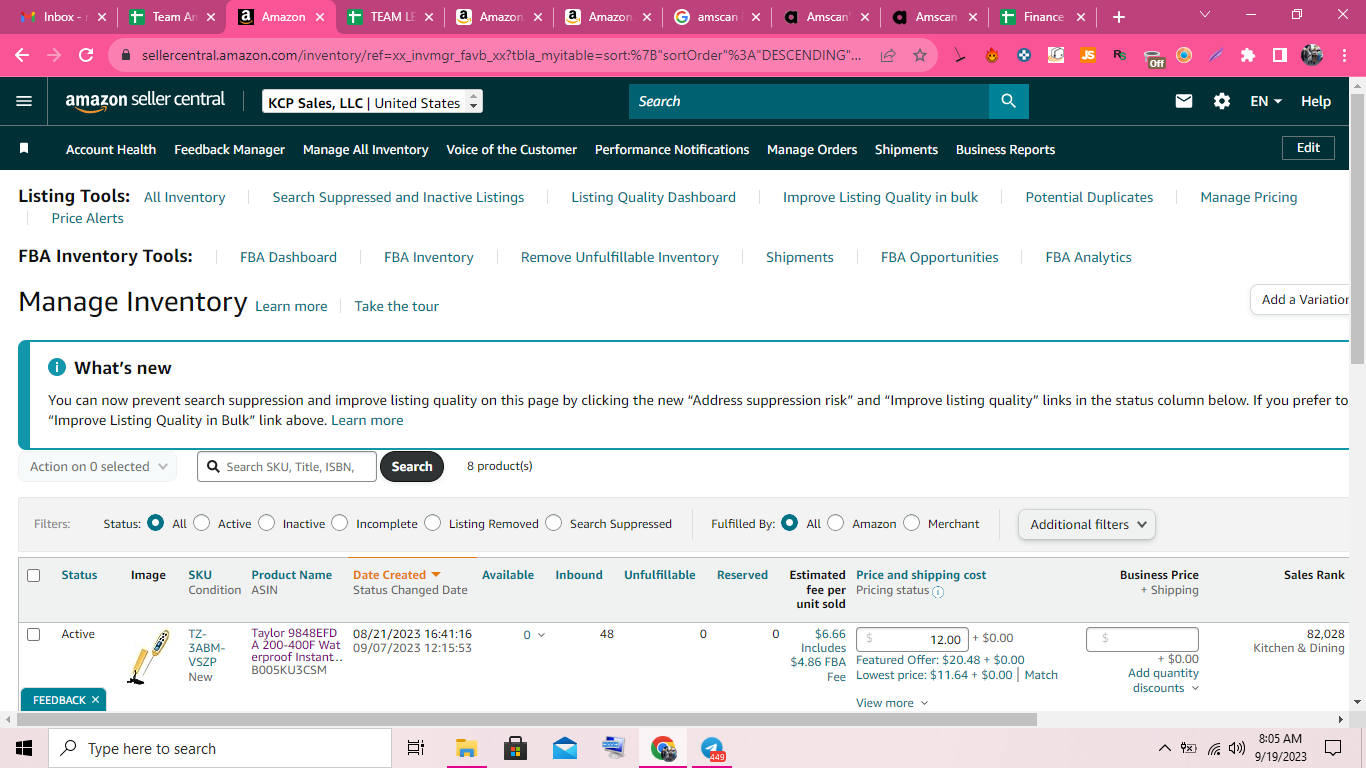
Task: Bookmark this page with the star icon
Action: (920, 55)
